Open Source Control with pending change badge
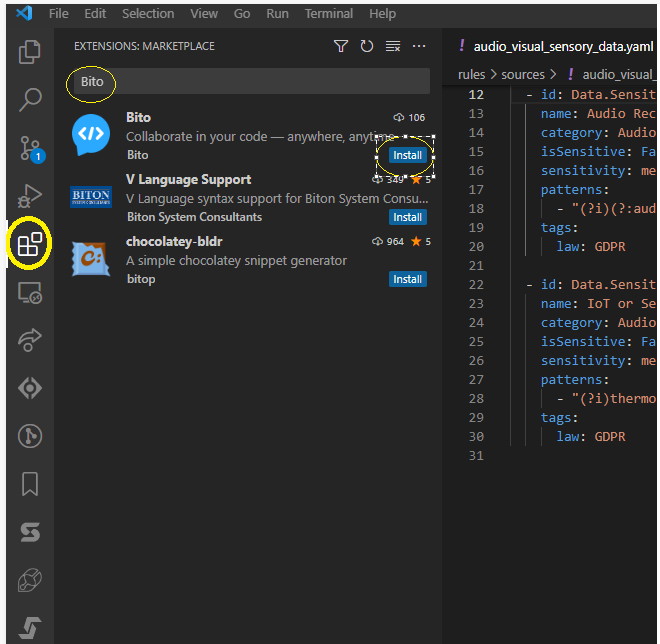660x644 pixels. pyautogui.click(x=31, y=149)
